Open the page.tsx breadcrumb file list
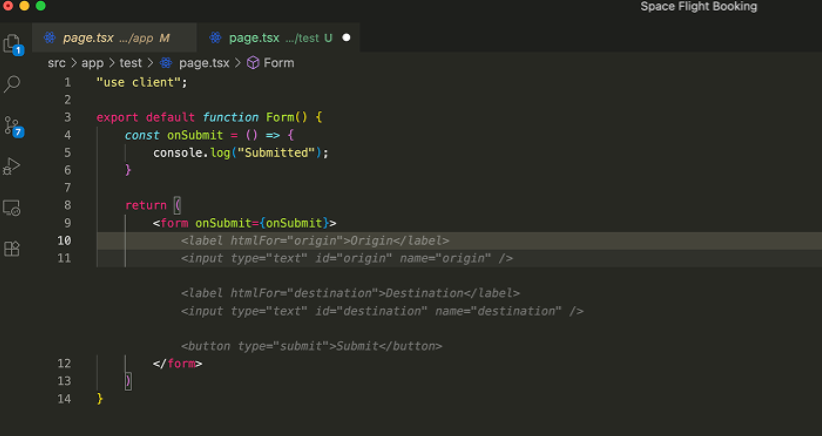This screenshot has width=822, height=436. [x=203, y=63]
